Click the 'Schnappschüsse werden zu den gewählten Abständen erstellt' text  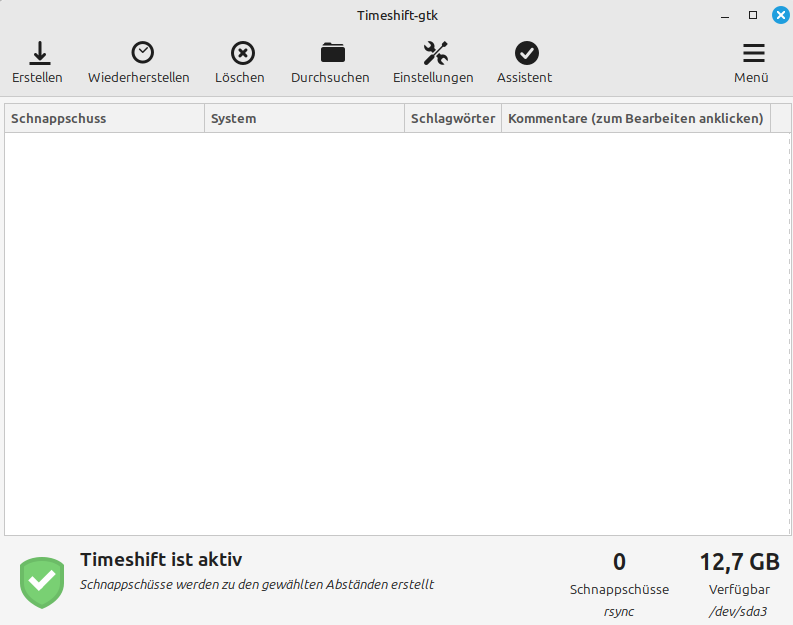tap(257, 585)
